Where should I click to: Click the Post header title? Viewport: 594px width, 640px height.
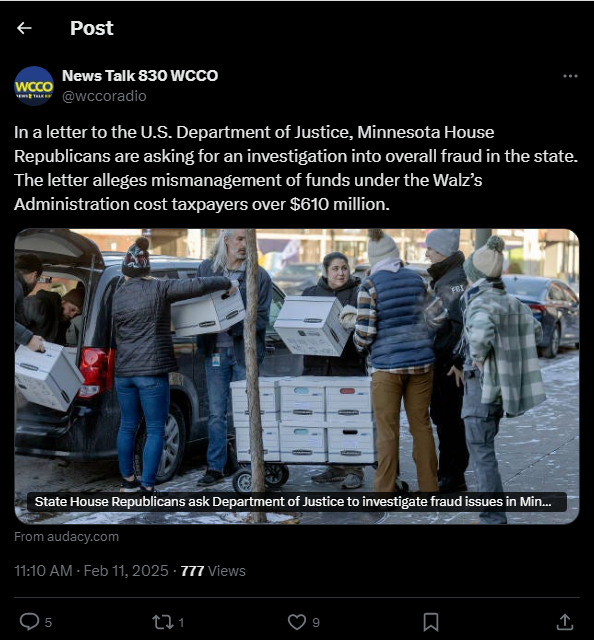point(92,28)
